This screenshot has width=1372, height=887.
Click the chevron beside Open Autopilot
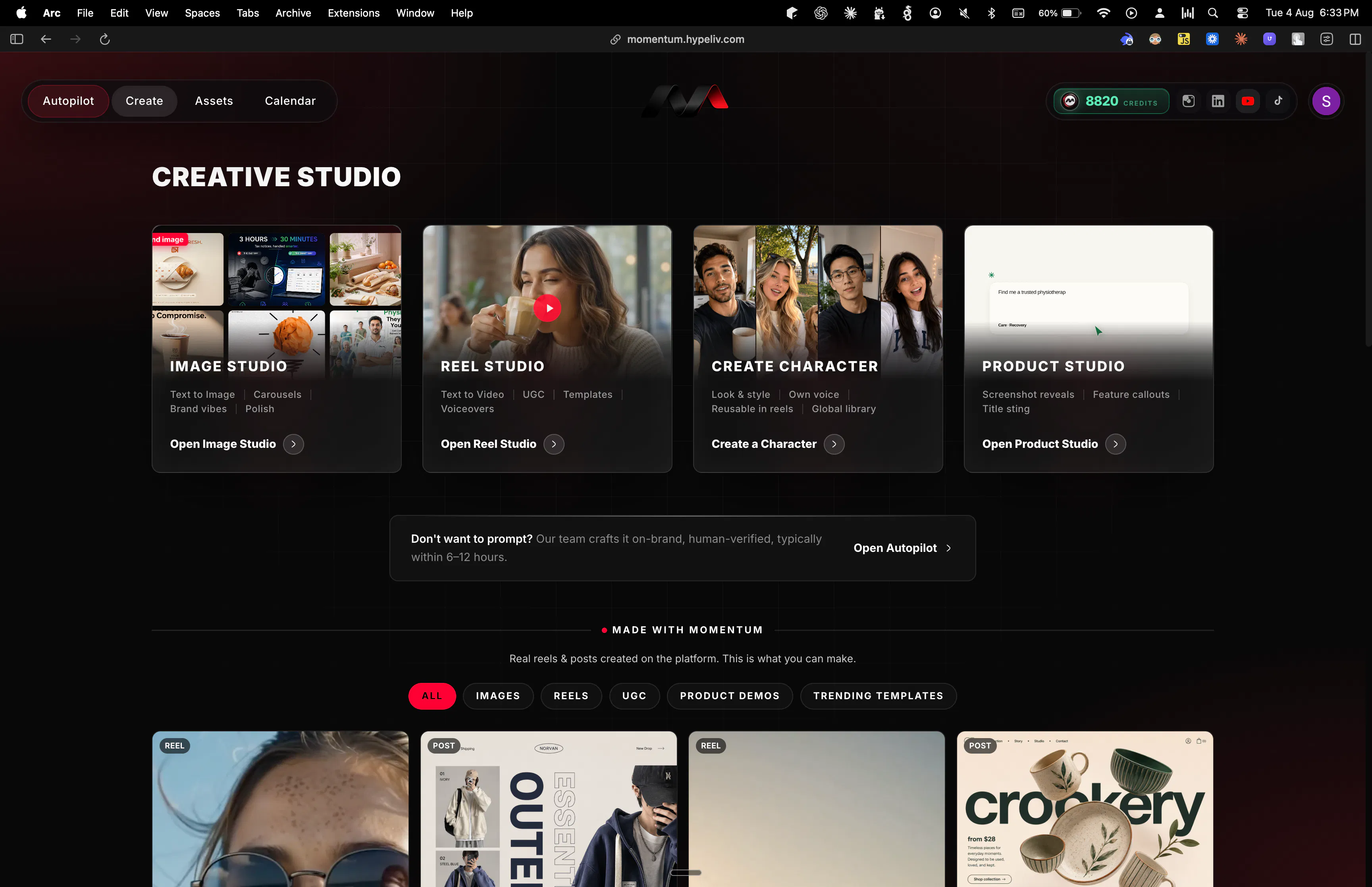click(x=949, y=548)
